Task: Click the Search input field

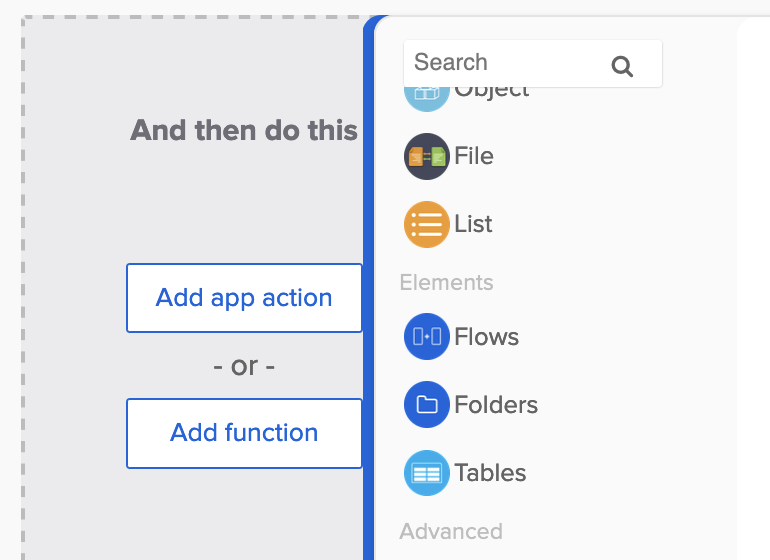Action: tap(505, 63)
